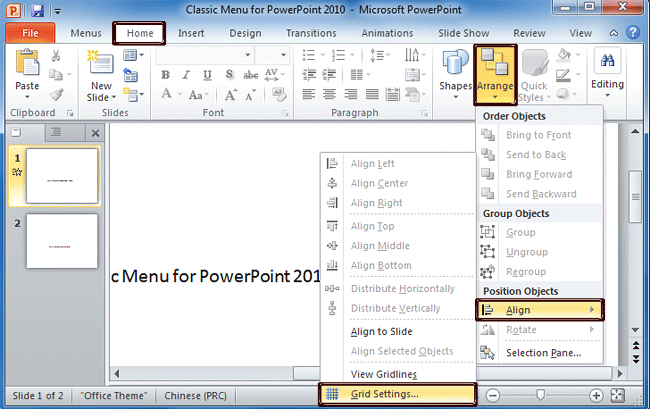This screenshot has height=409, width=650.
Task: Fit slide to current window
Action: [618, 395]
